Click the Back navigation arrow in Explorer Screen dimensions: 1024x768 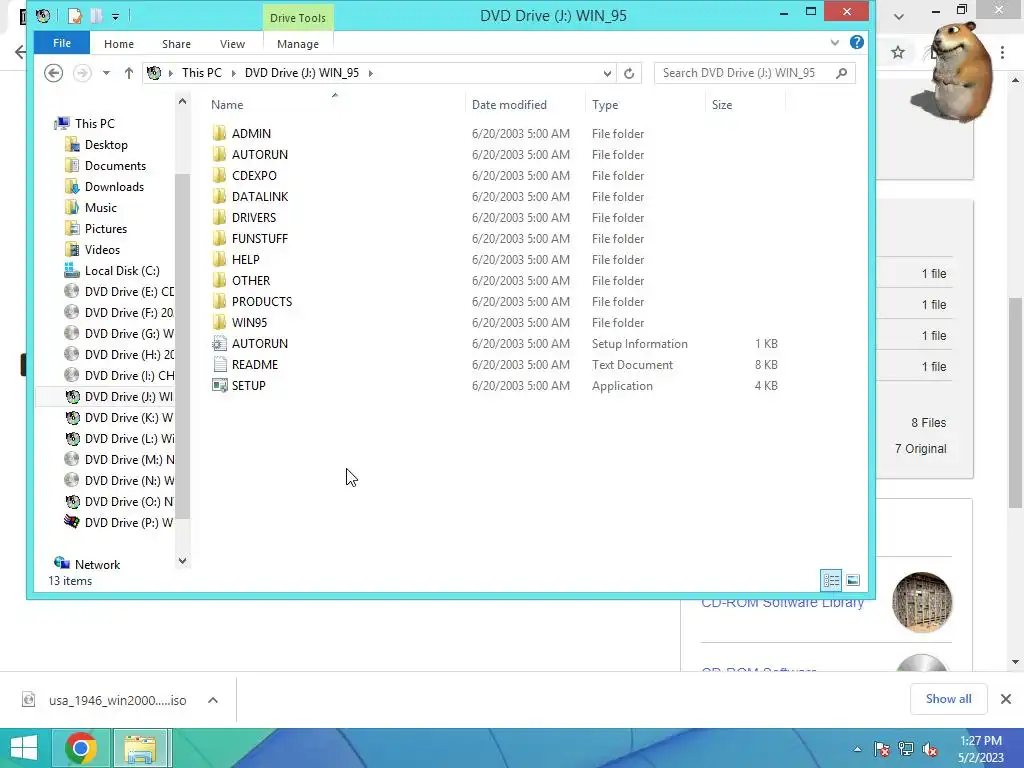(54, 72)
